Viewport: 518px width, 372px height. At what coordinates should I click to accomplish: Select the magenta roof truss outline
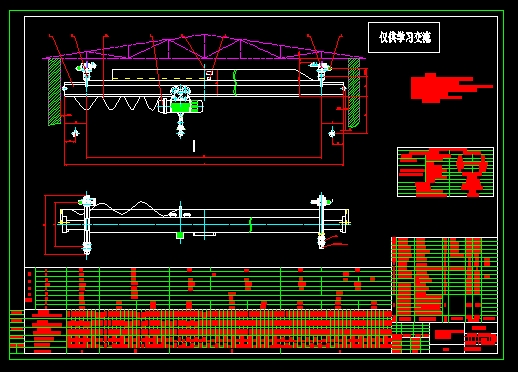[204, 47]
